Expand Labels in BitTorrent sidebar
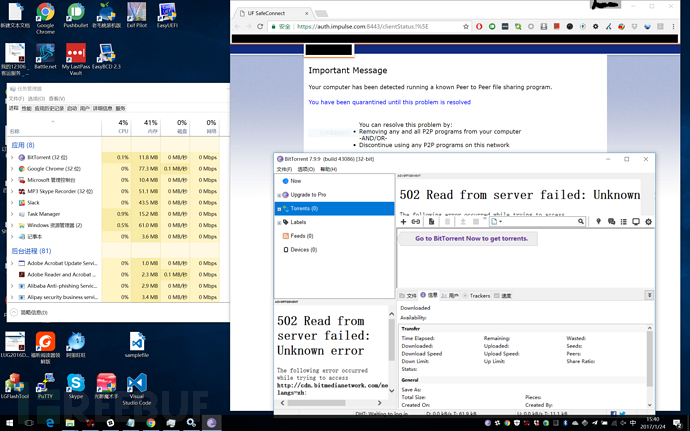Viewport: 690px width, 431px height. tap(280, 222)
